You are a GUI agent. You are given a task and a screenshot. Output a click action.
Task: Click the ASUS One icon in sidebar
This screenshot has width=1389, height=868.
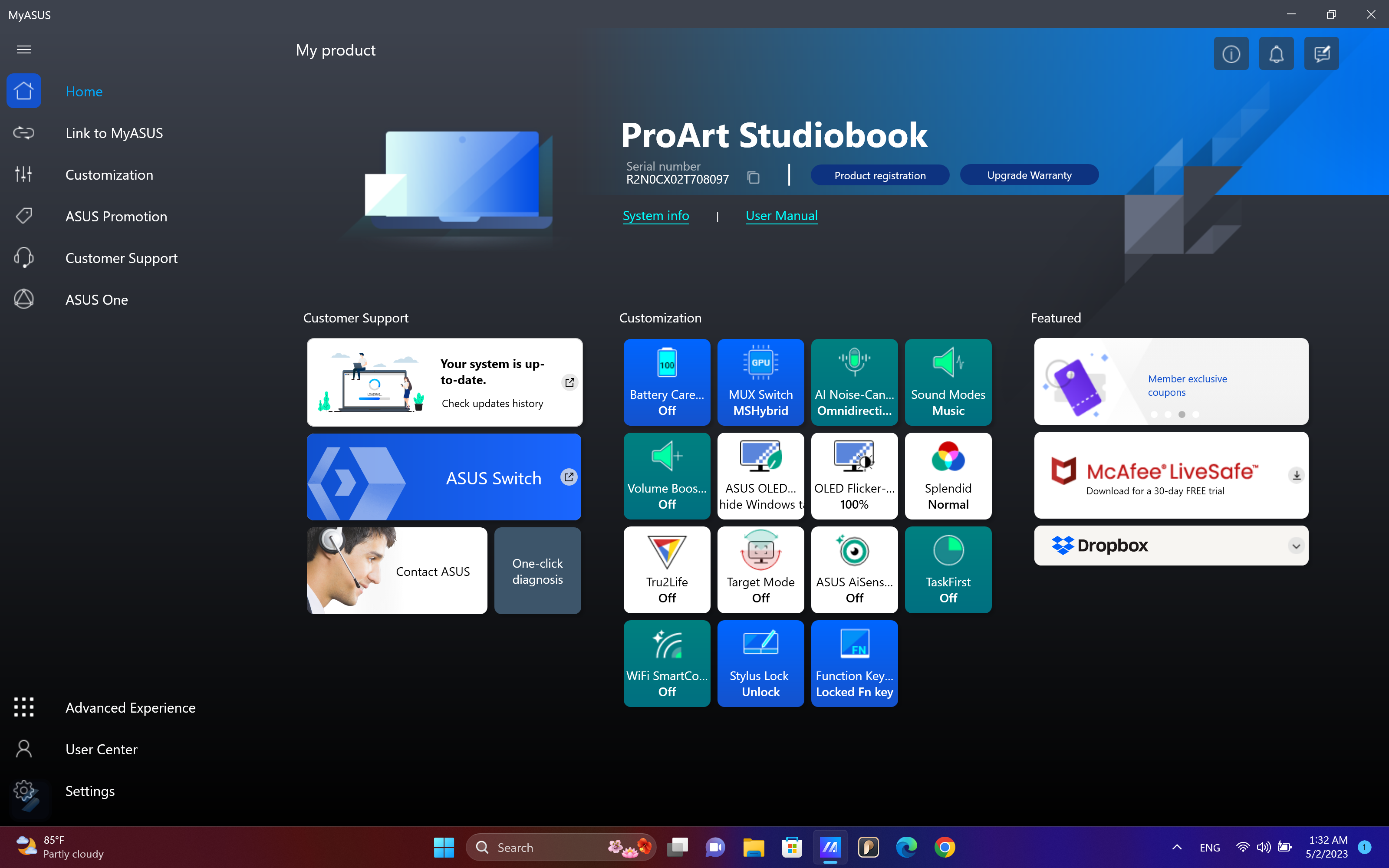[23, 299]
